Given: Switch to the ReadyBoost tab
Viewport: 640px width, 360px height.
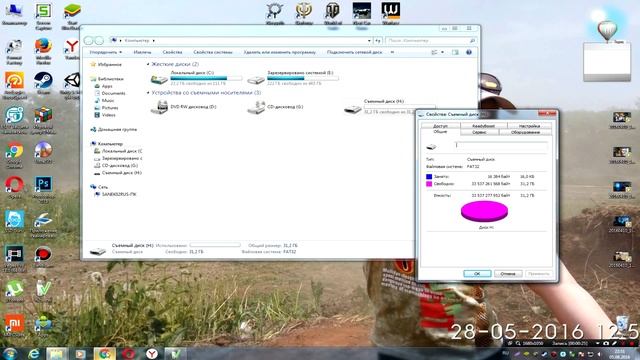Looking at the screenshot, I should coord(483,126).
